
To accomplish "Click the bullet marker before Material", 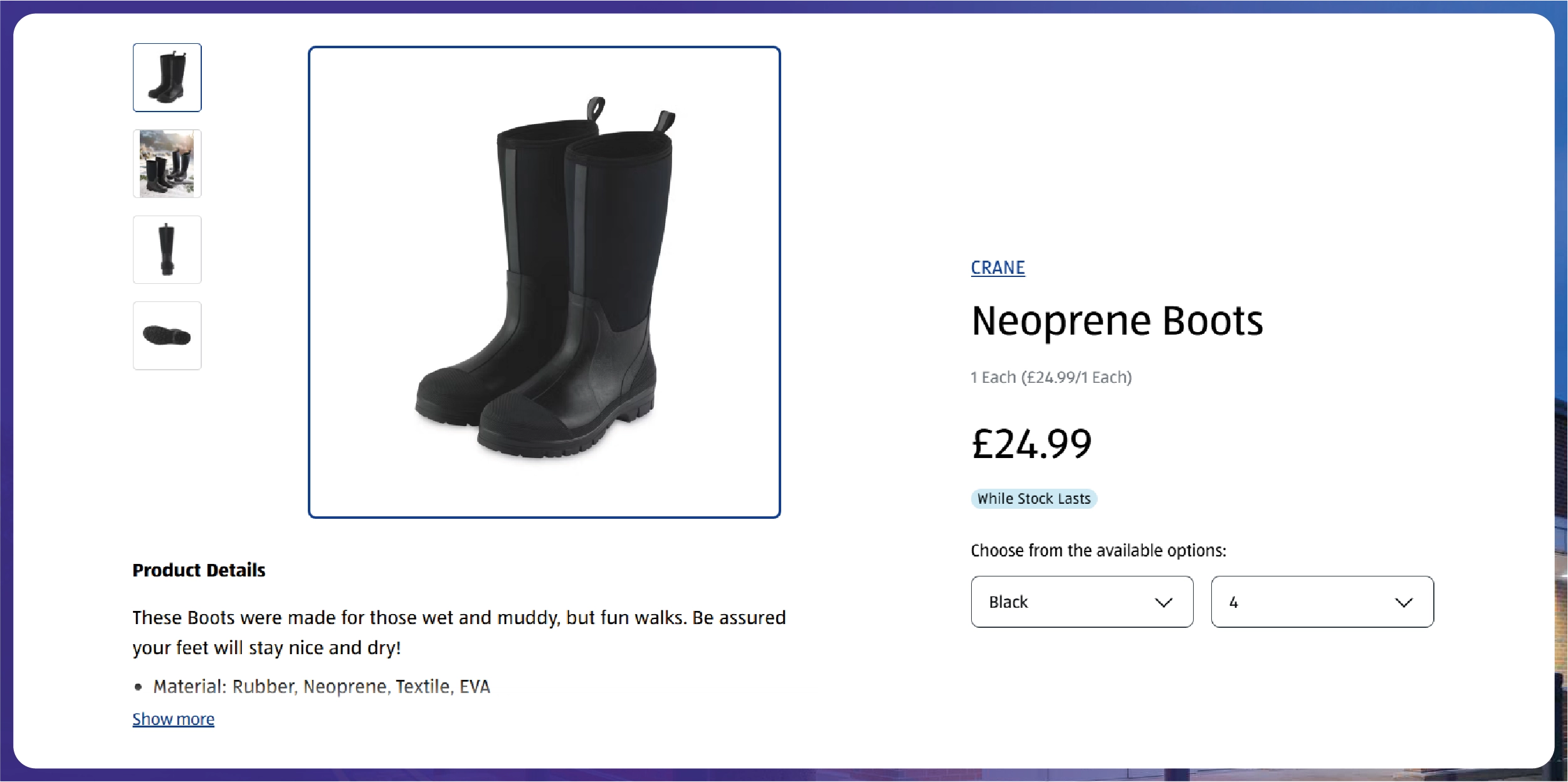I will [139, 687].
